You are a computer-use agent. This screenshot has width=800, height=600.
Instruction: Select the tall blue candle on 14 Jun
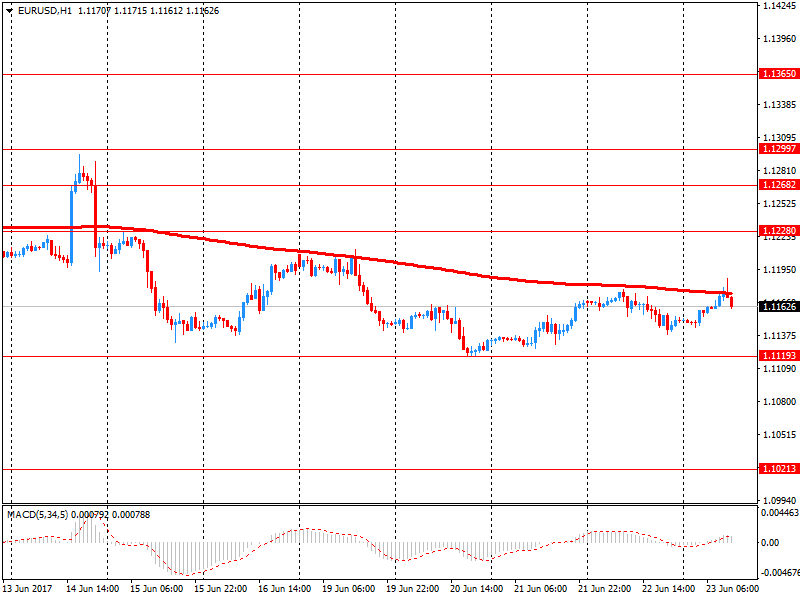pos(71,228)
